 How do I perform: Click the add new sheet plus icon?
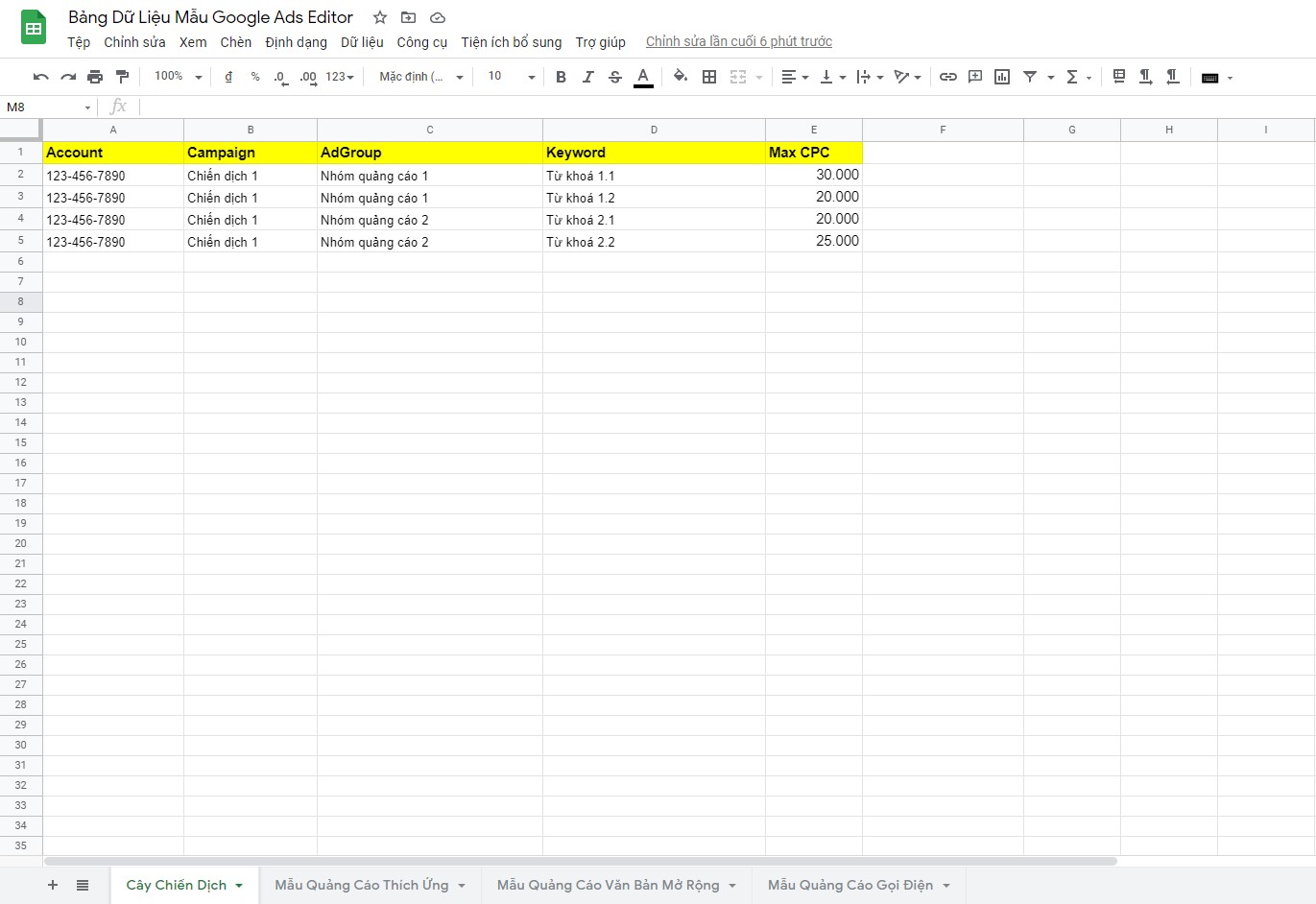point(53,885)
